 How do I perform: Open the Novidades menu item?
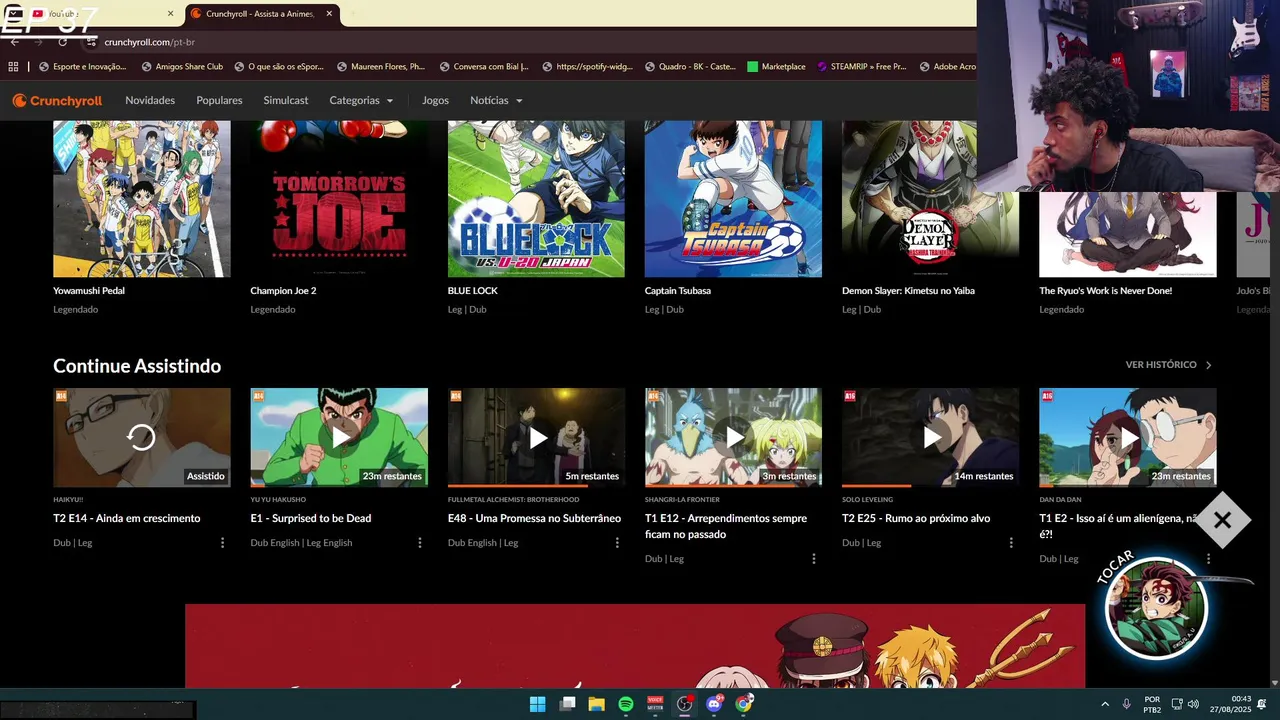pyautogui.click(x=150, y=100)
